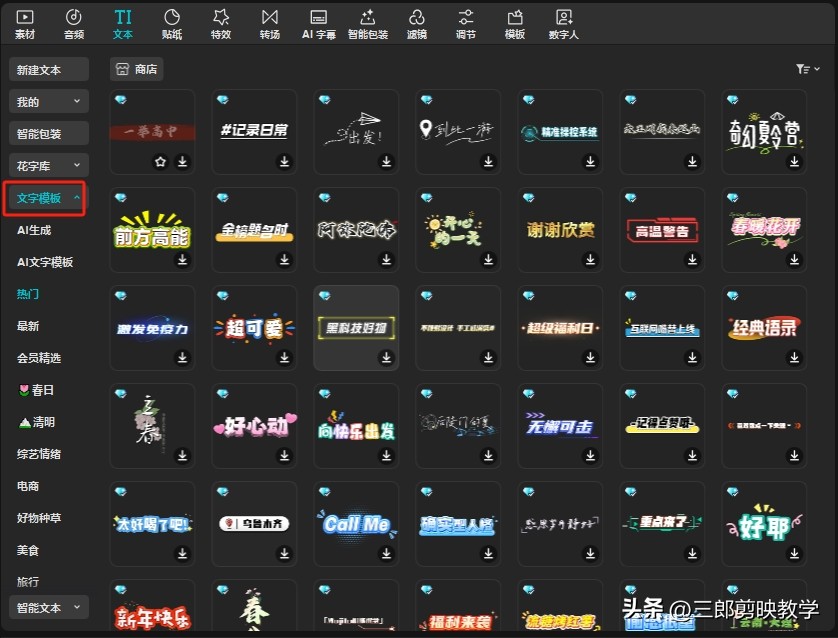The image size is (838, 638).
Task: Open the 素材 media tab
Action: pyautogui.click(x=25, y=24)
